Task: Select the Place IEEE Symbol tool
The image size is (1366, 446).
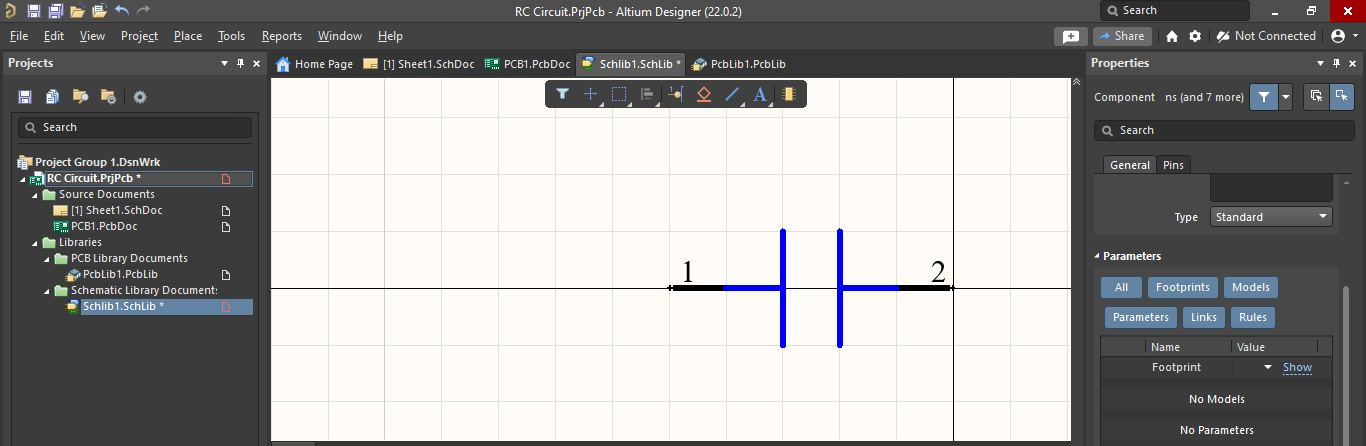Action: [x=703, y=94]
